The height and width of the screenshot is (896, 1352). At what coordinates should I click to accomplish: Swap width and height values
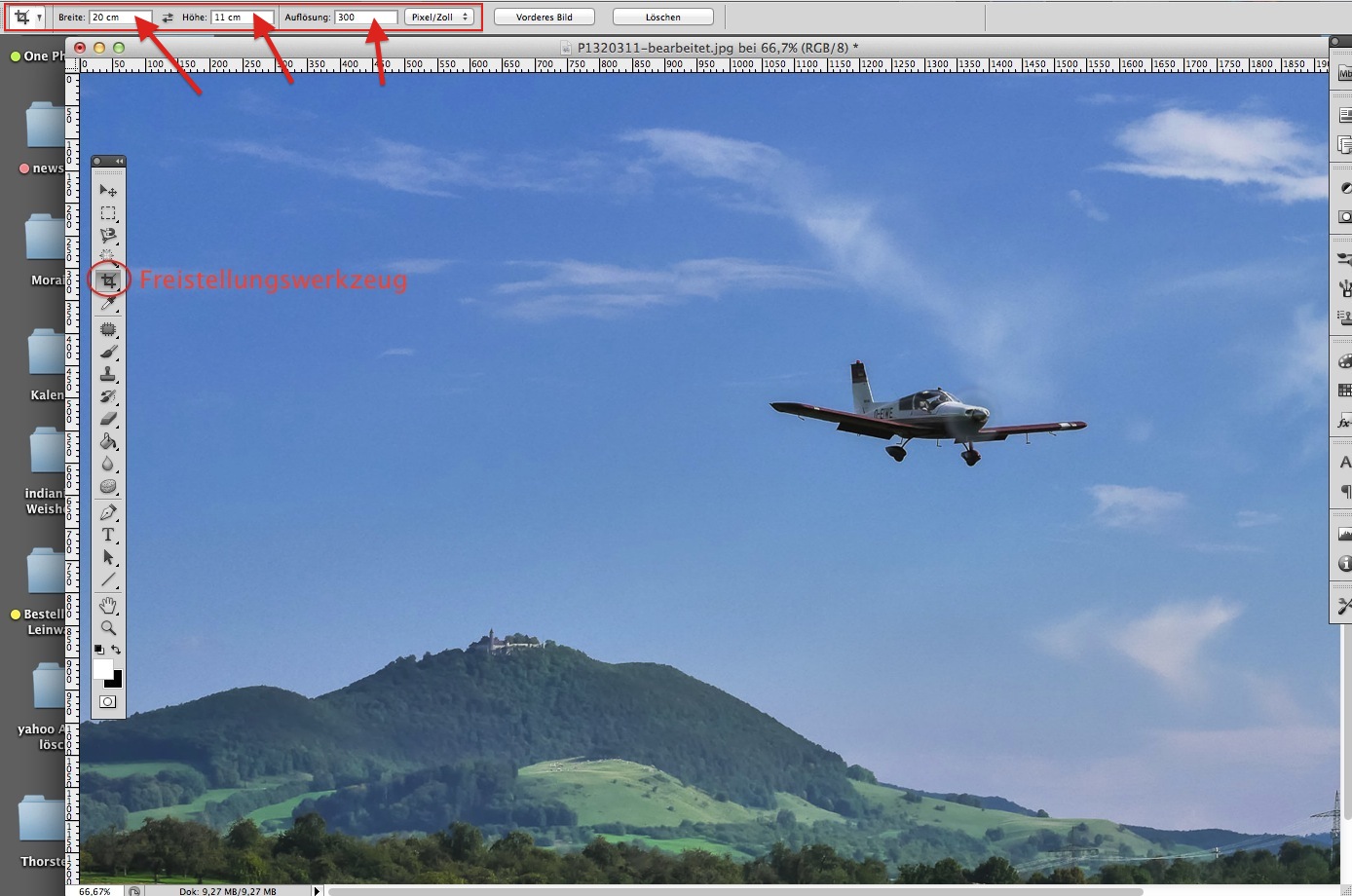(168, 18)
